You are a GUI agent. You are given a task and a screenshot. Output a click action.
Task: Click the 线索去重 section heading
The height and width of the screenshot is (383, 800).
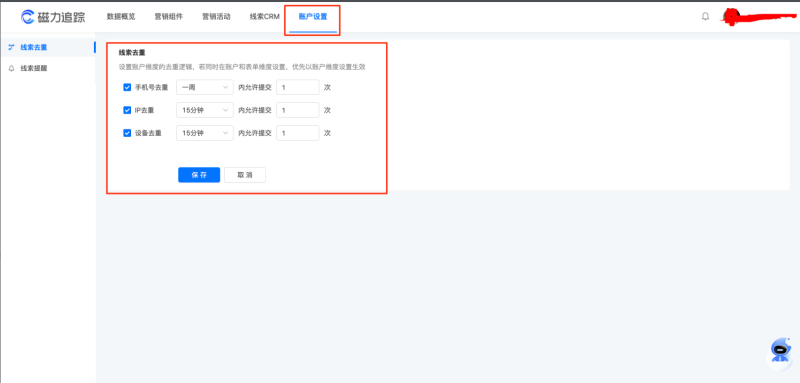133,53
